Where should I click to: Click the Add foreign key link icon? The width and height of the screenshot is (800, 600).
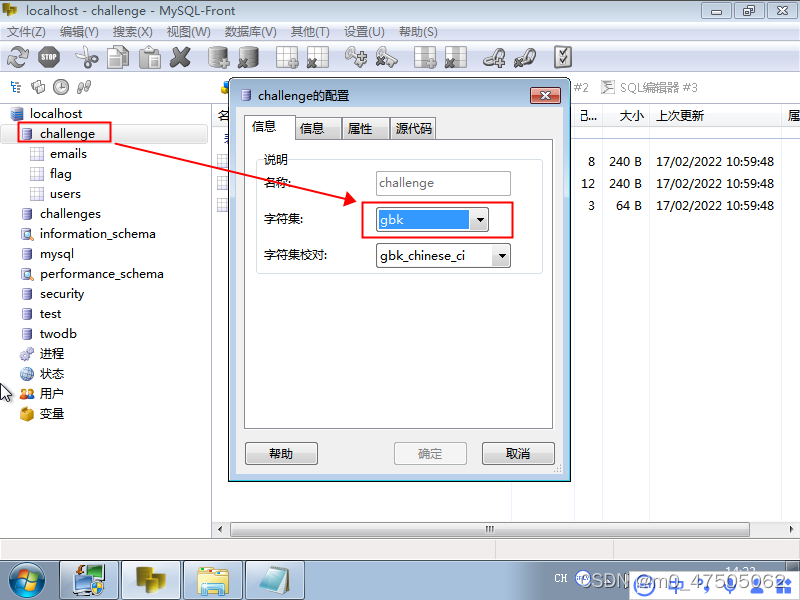pyautogui.click(x=494, y=57)
